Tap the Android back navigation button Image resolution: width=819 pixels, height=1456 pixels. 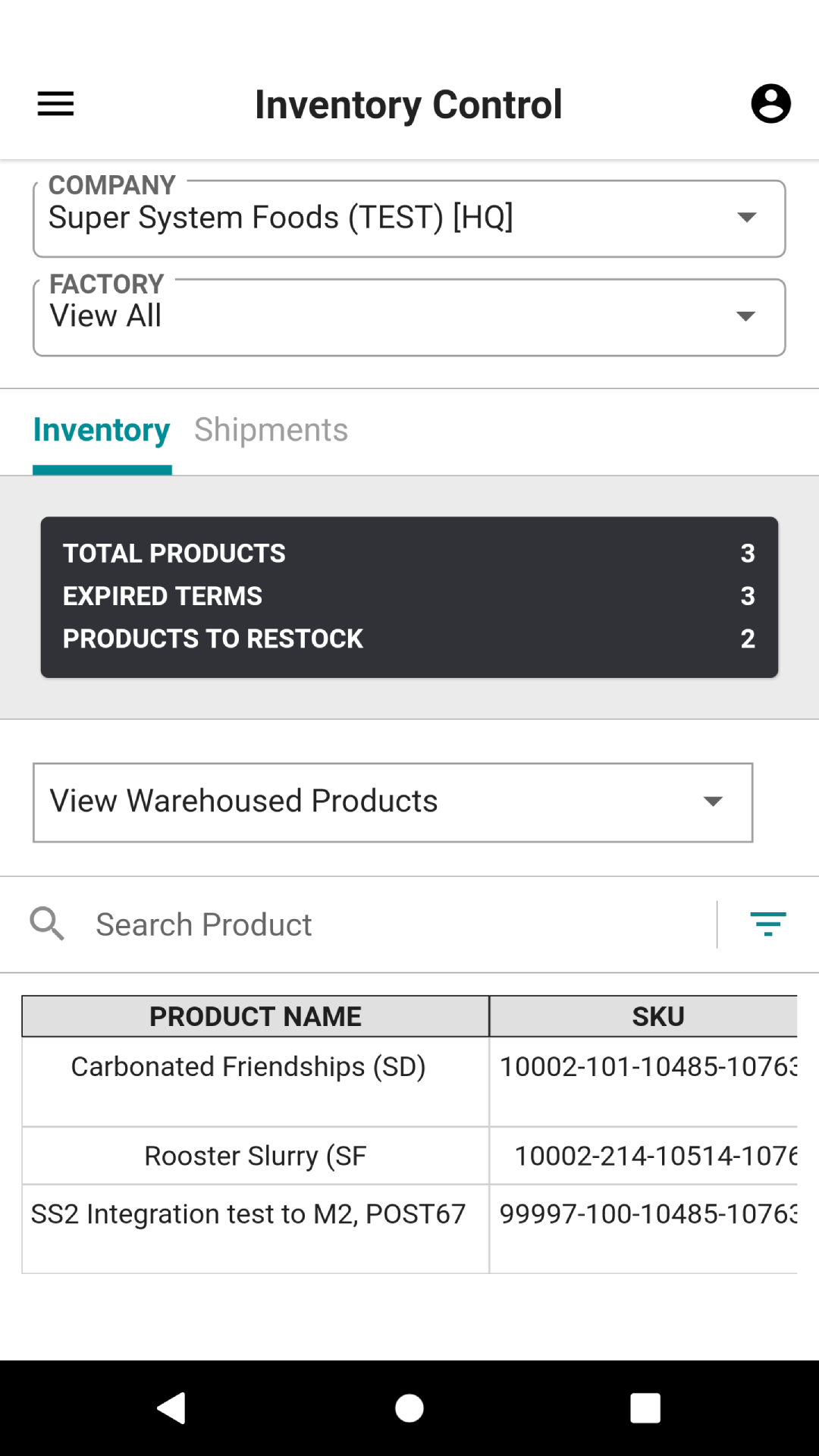click(x=172, y=1408)
